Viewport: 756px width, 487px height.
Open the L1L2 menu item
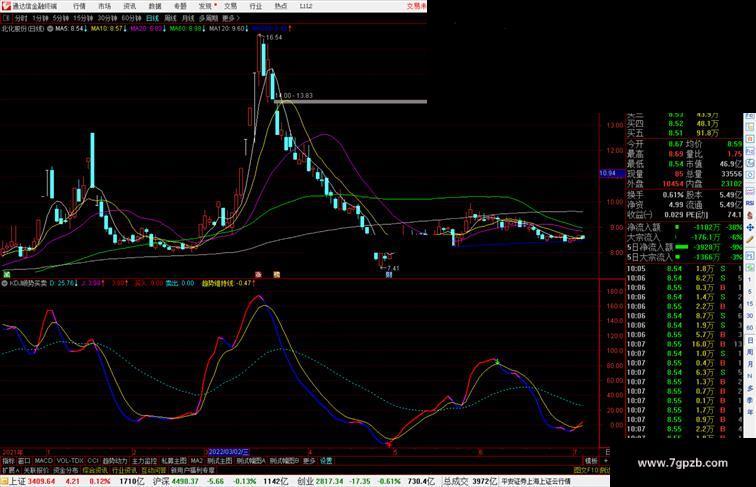pyautogui.click(x=306, y=6)
